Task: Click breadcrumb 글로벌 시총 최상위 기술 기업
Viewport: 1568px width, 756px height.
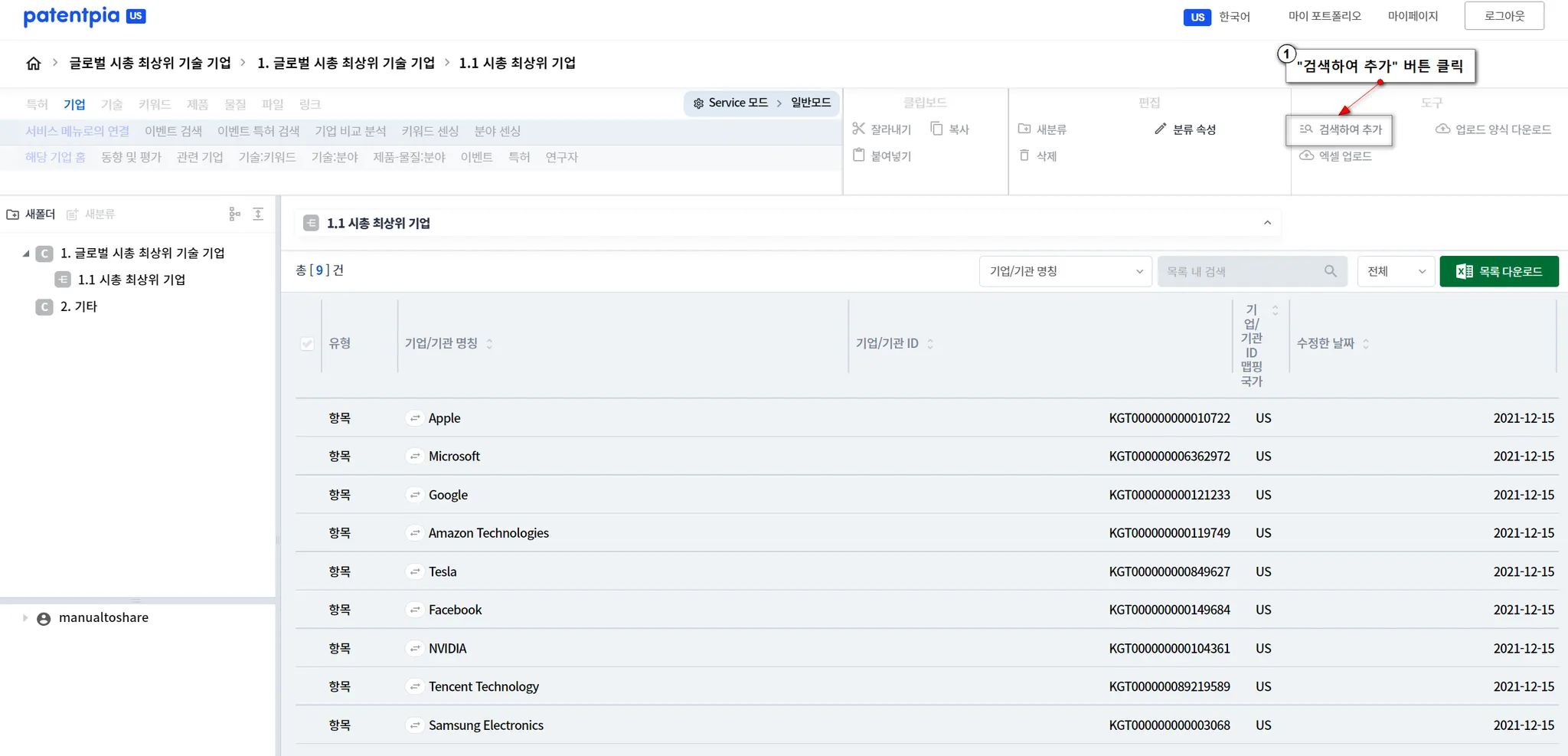Action: point(150,63)
